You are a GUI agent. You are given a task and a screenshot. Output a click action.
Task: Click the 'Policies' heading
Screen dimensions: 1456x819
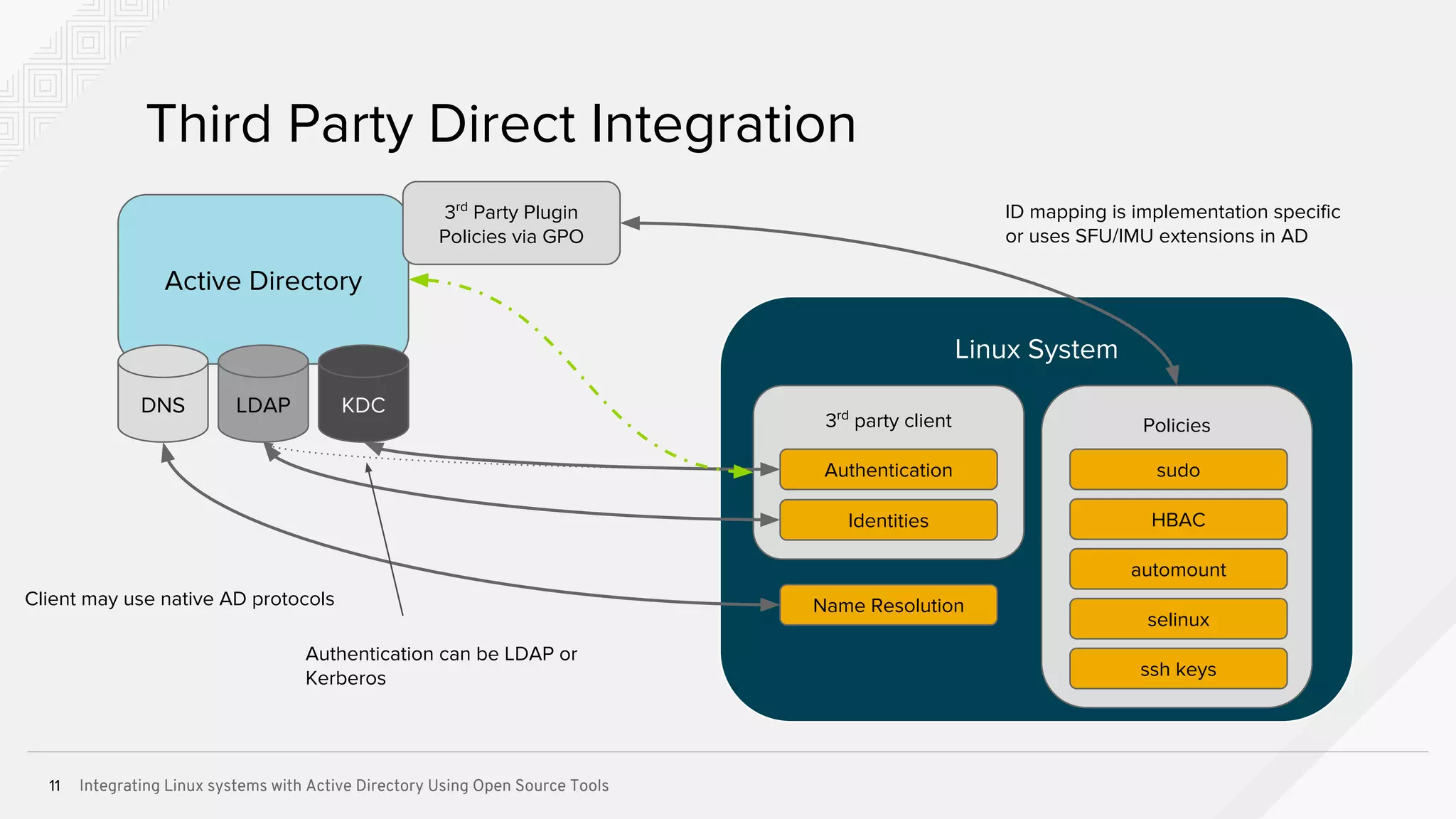(1177, 425)
